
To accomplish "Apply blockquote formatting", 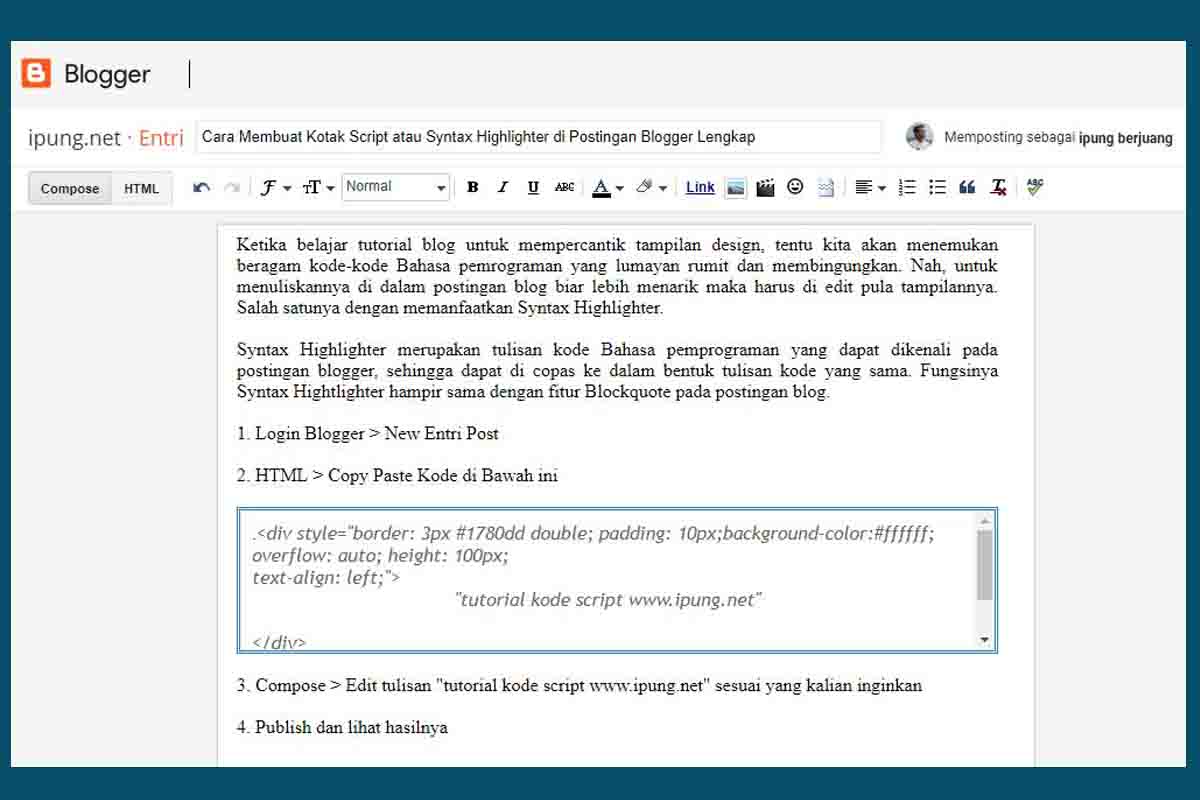I will [967, 187].
